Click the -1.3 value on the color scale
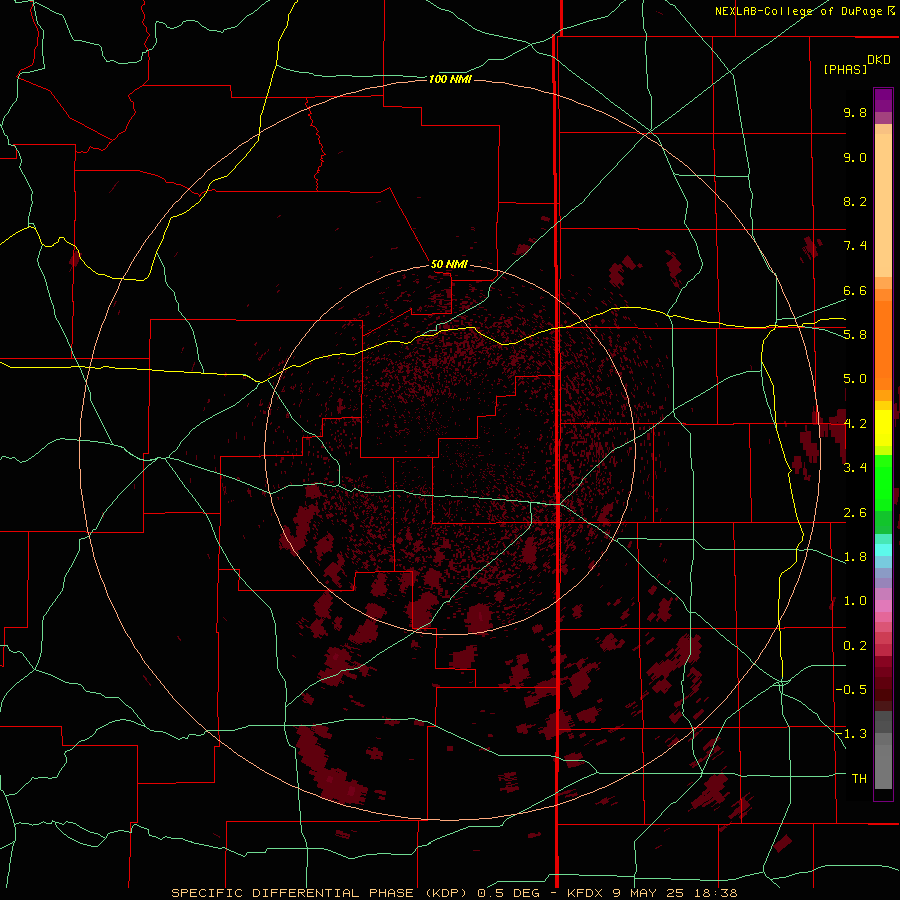Image resolution: width=900 pixels, height=900 pixels. pos(851,734)
